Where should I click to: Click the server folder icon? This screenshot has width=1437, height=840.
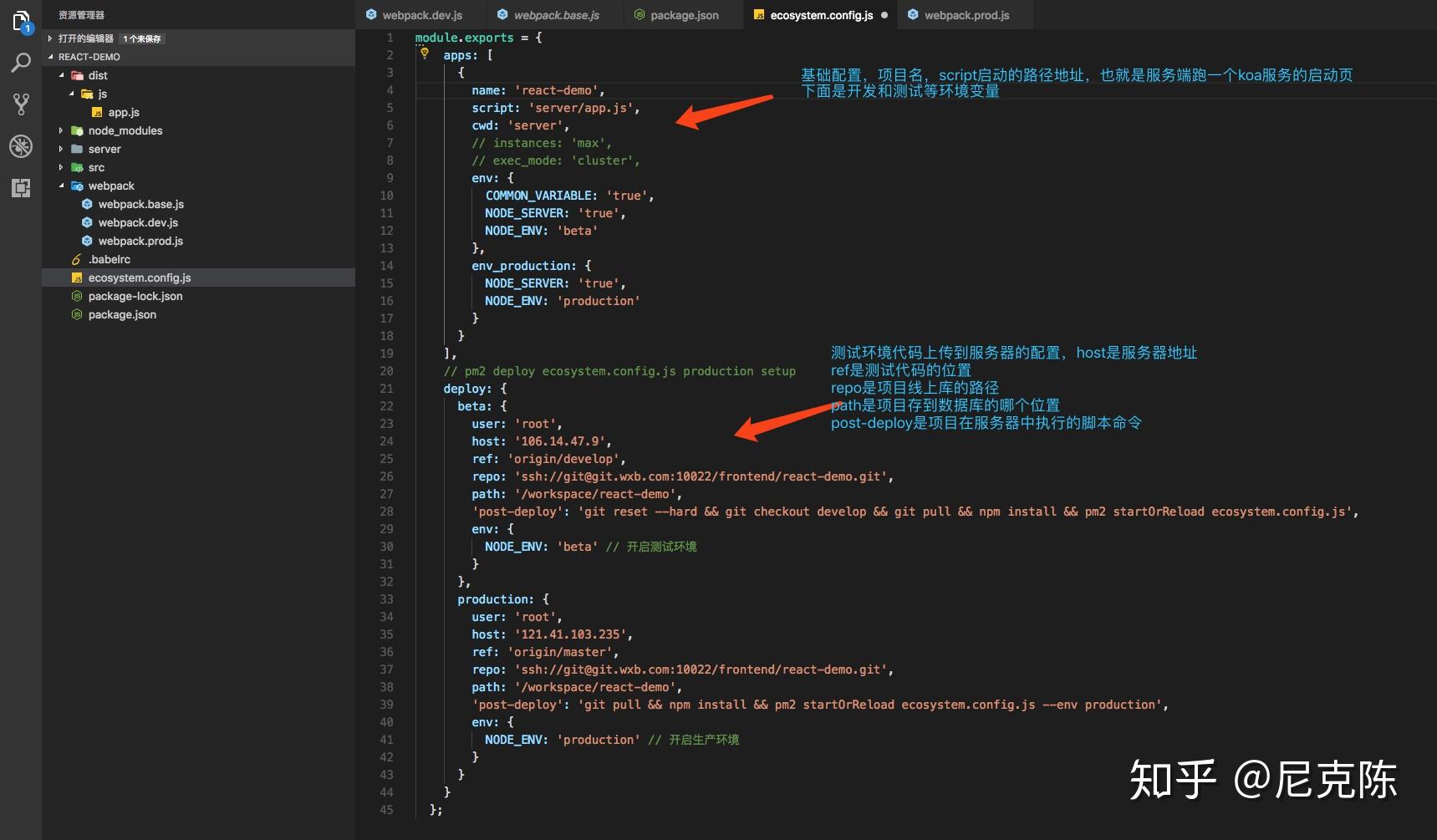pyautogui.click(x=77, y=149)
